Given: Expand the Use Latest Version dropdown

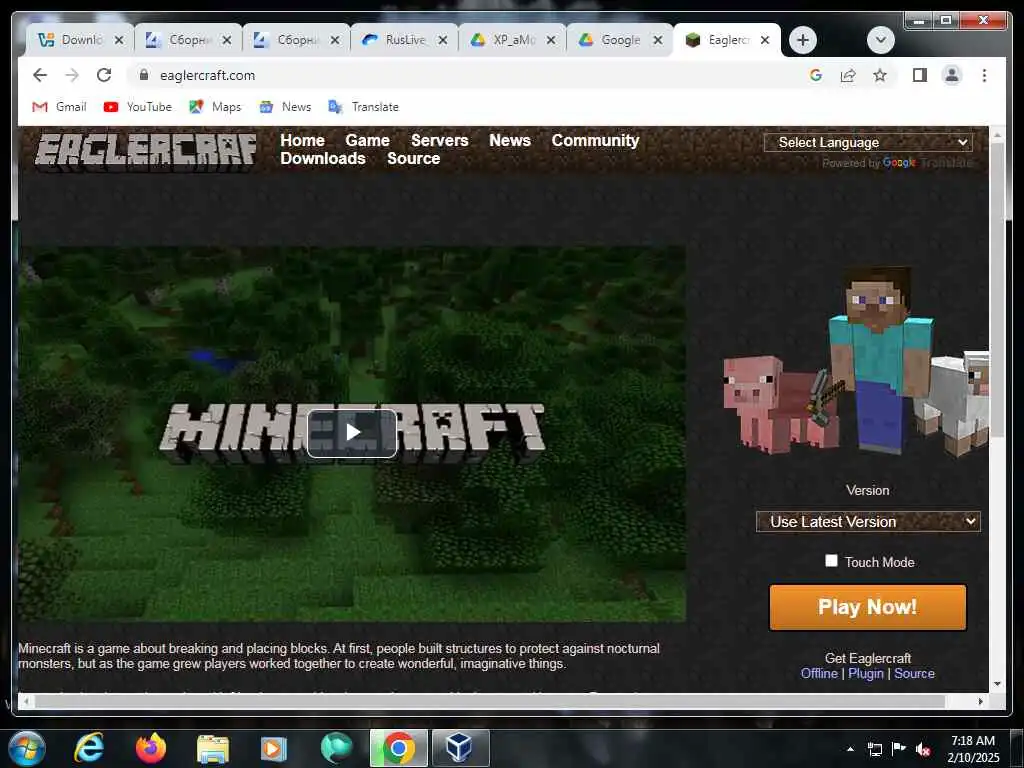Looking at the screenshot, I should pyautogui.click(x=868, y=522).
